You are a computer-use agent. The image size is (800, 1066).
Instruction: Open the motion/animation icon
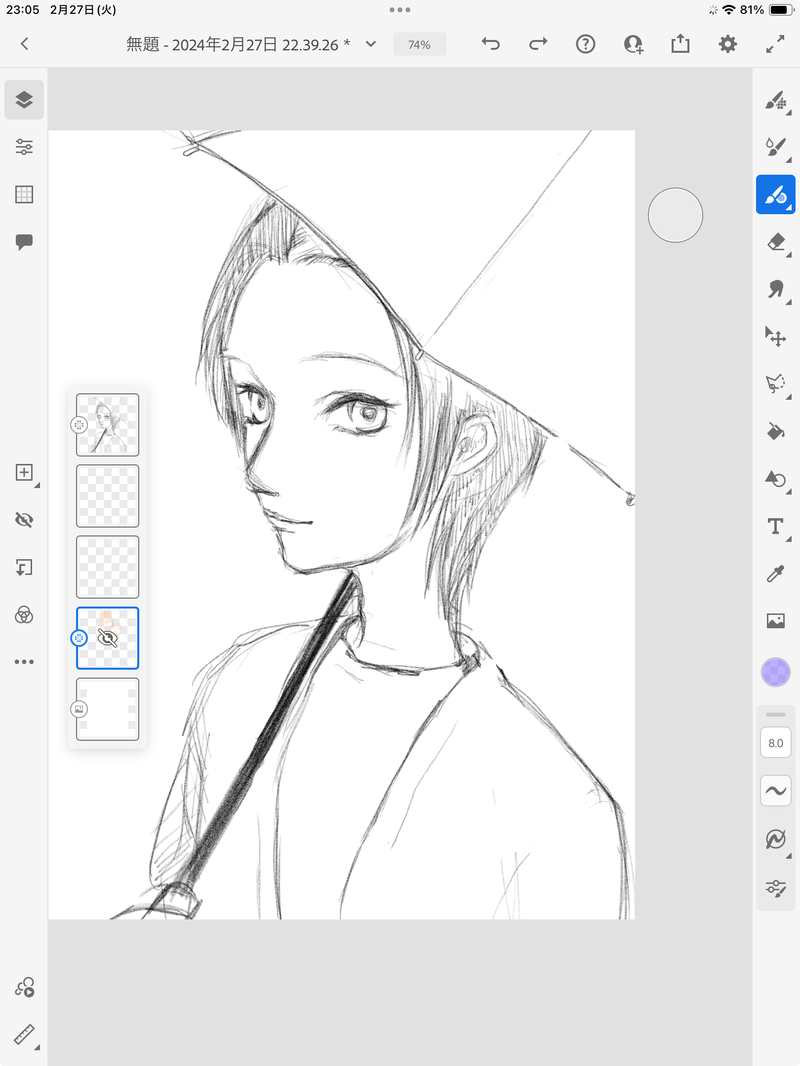[24, 987]
